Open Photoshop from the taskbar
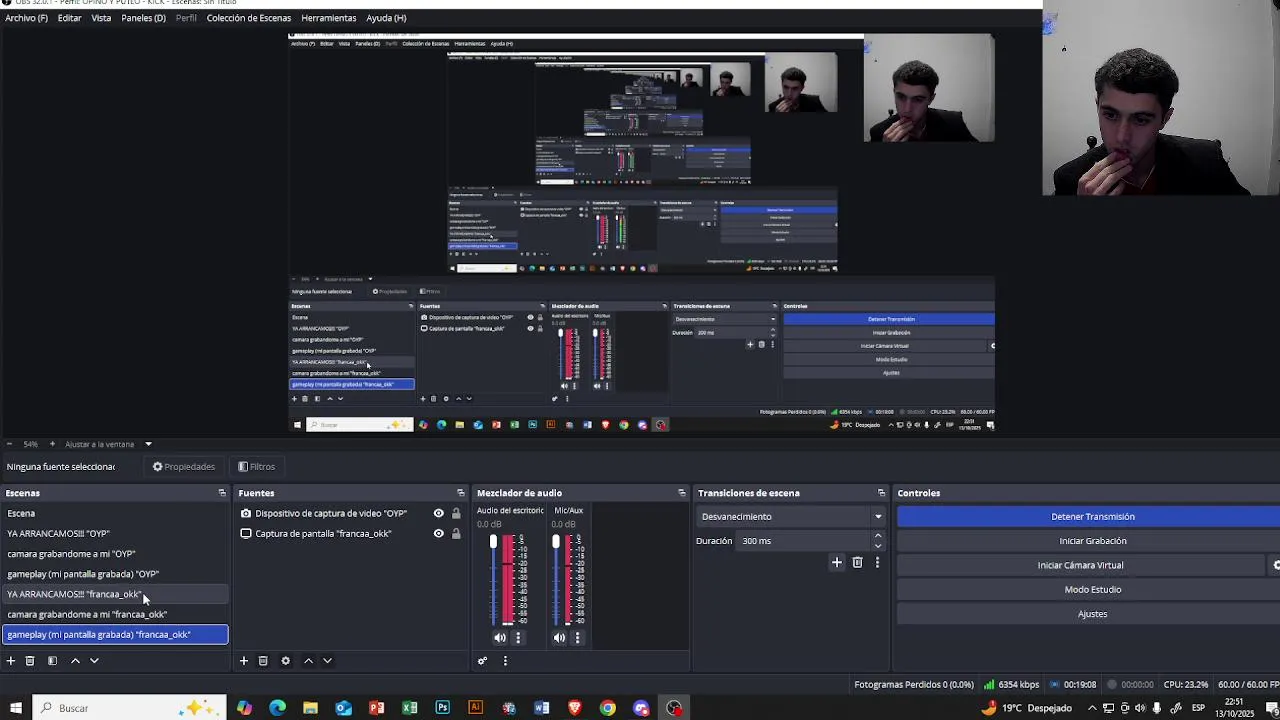Viewport: 1280px width, 720px height. pyautogui.click(x=442, y=708)
